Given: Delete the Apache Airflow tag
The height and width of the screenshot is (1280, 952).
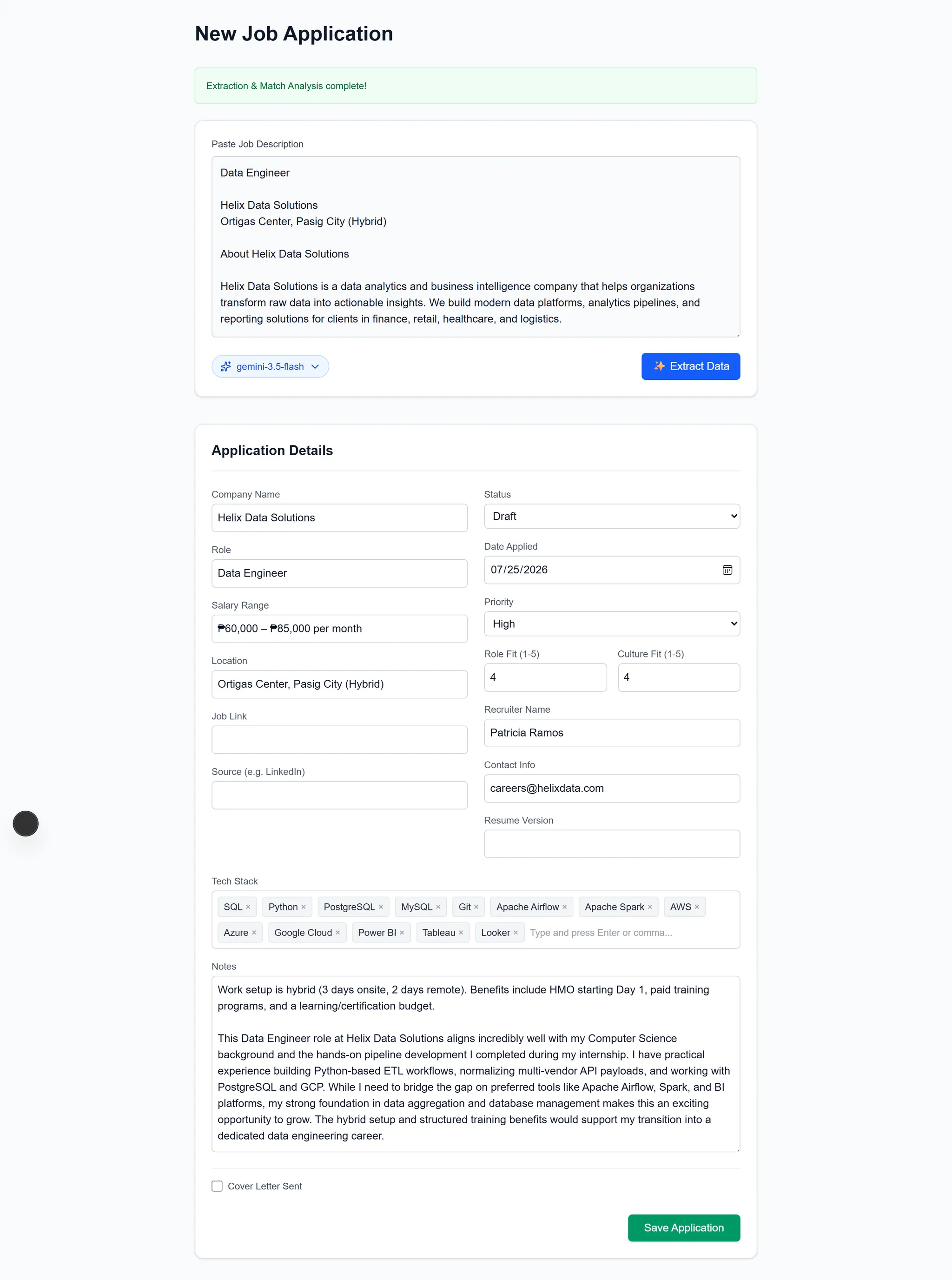Looking at the screenshot, I should pyautogui.click(x=565, y=907).
